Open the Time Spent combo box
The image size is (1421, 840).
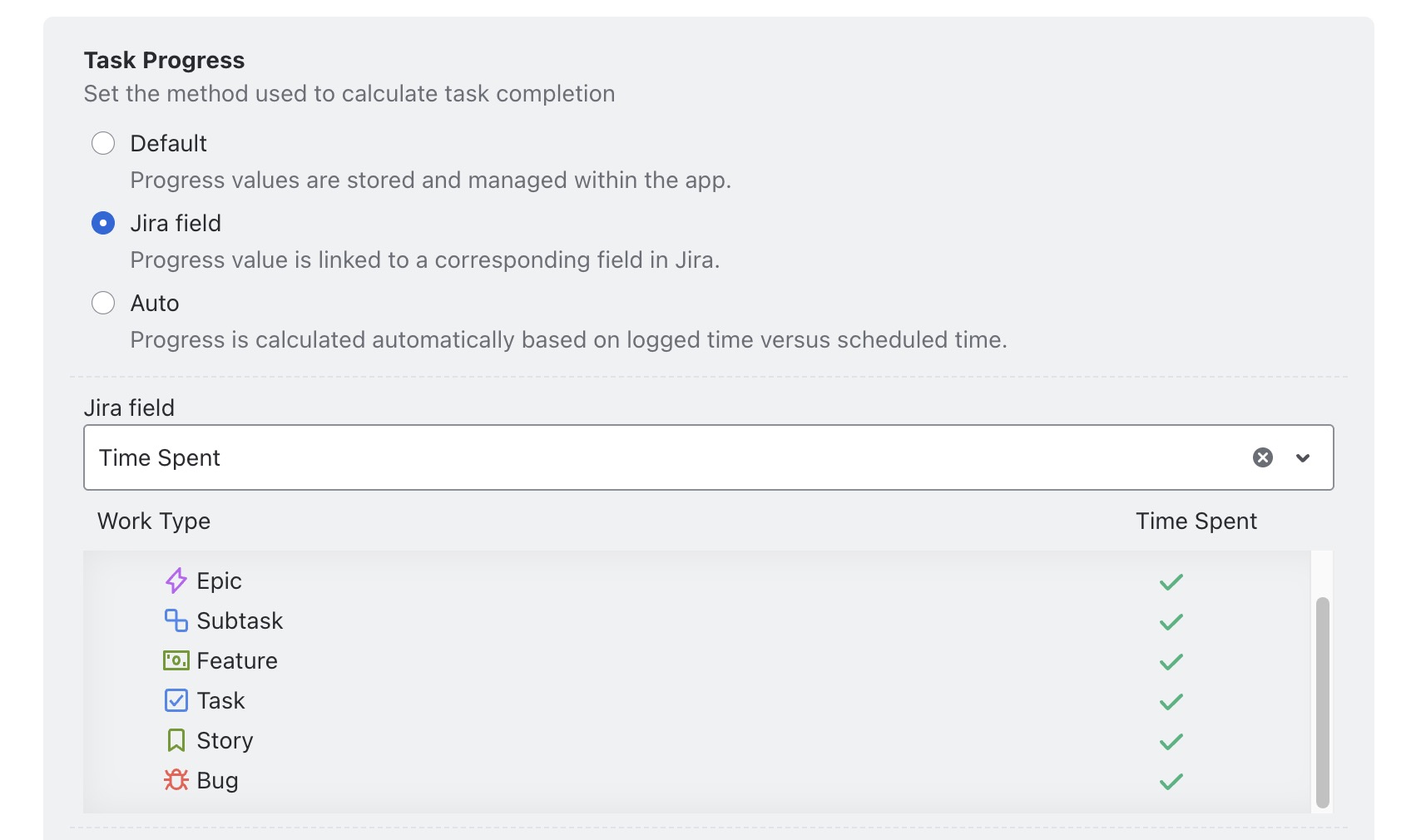click(x=666, y=457)
